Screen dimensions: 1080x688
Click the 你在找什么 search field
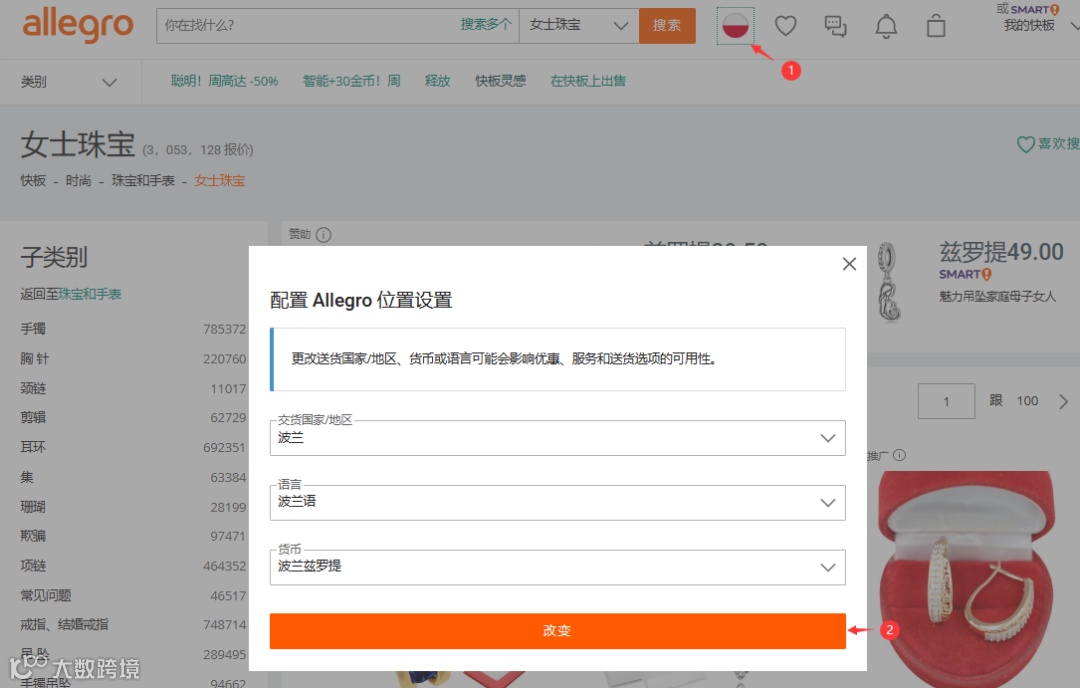(x=307, y=25)
